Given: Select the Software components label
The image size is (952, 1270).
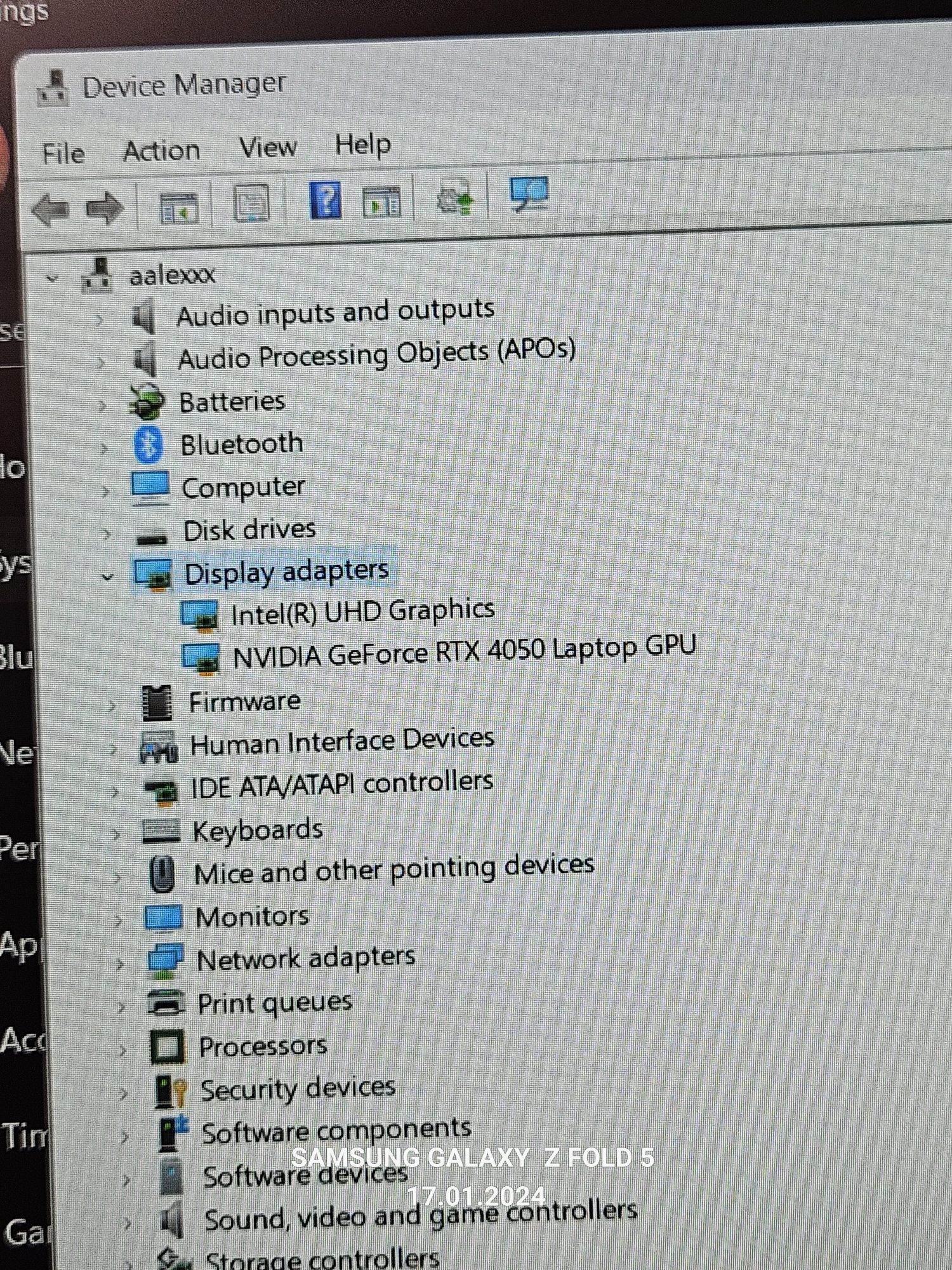Looking at the screenshot, I should click(x=337, y=1132).
